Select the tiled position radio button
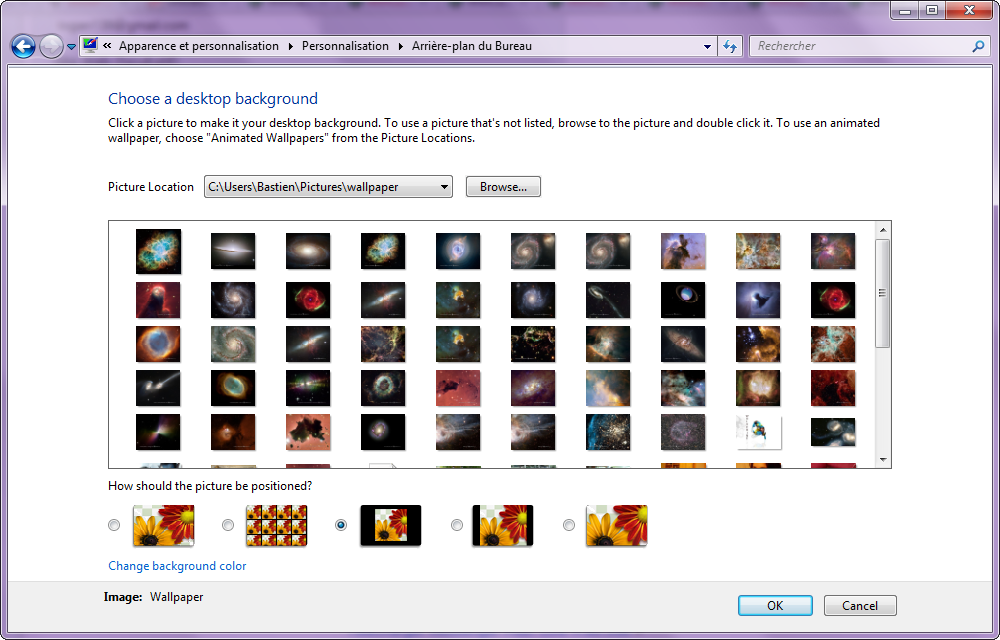This screenshot has width=1000, height=640. pyautogui.click(x=228, y=525)
